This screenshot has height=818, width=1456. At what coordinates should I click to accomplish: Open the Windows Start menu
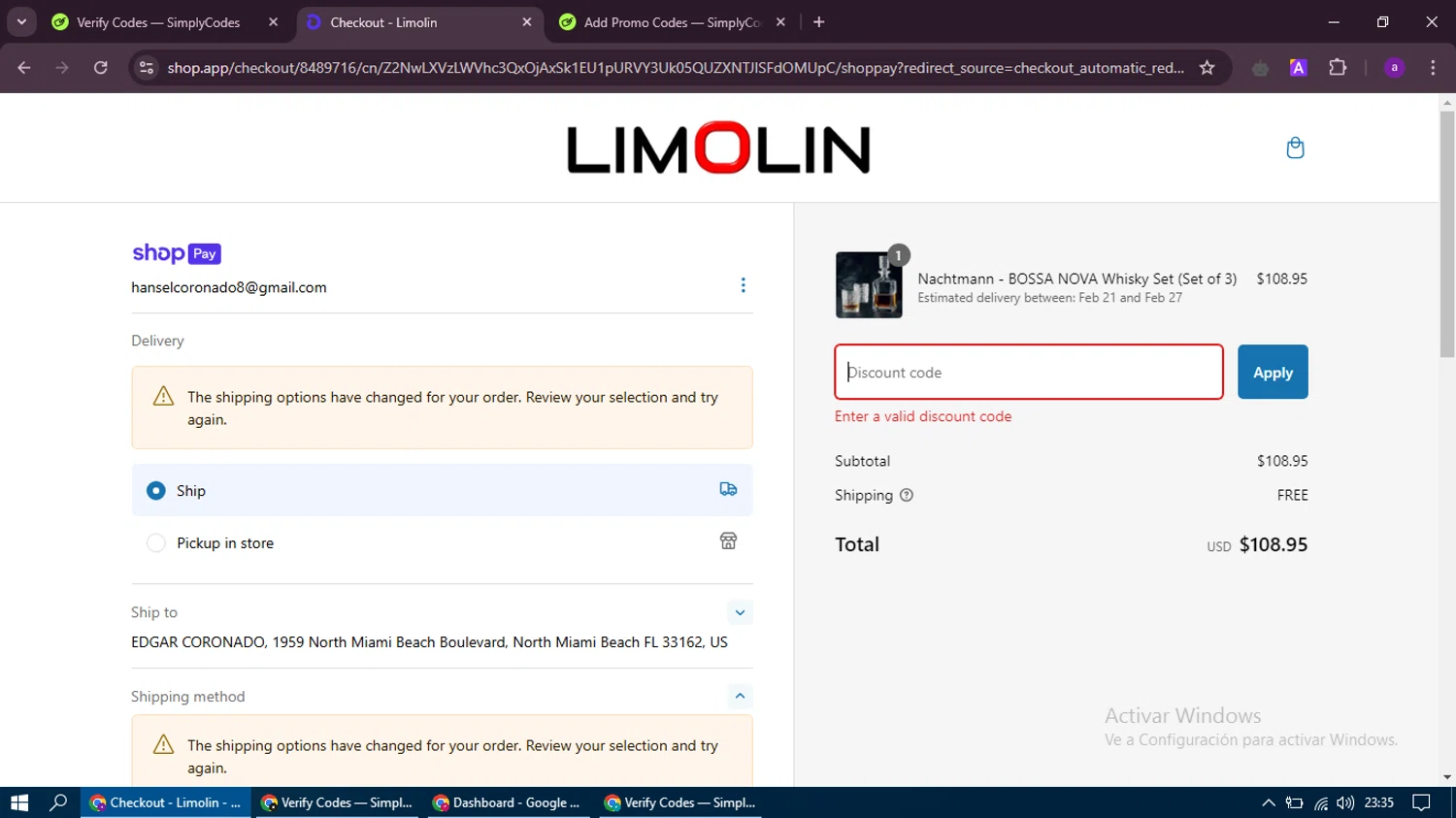click(x=19, y=802)
